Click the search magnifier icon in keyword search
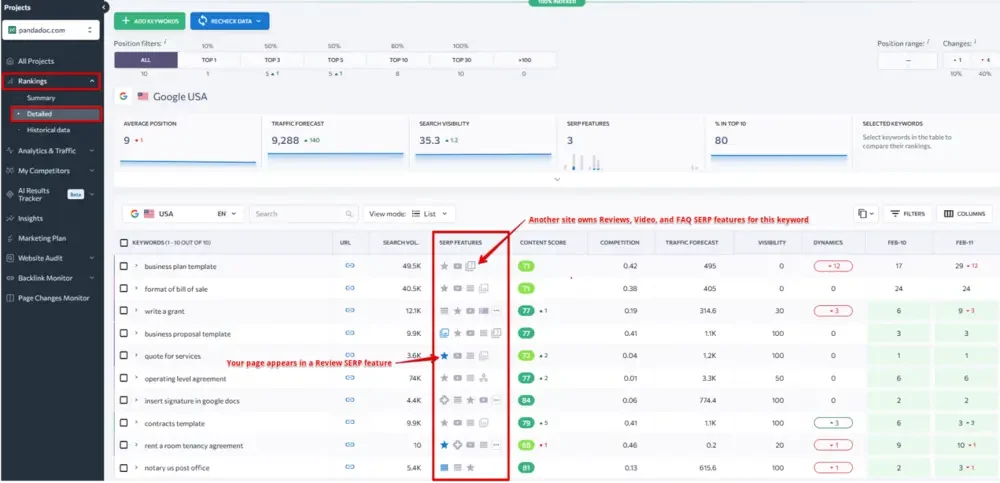This screenshot has height=483, width=1000. [x=349, y=214]
